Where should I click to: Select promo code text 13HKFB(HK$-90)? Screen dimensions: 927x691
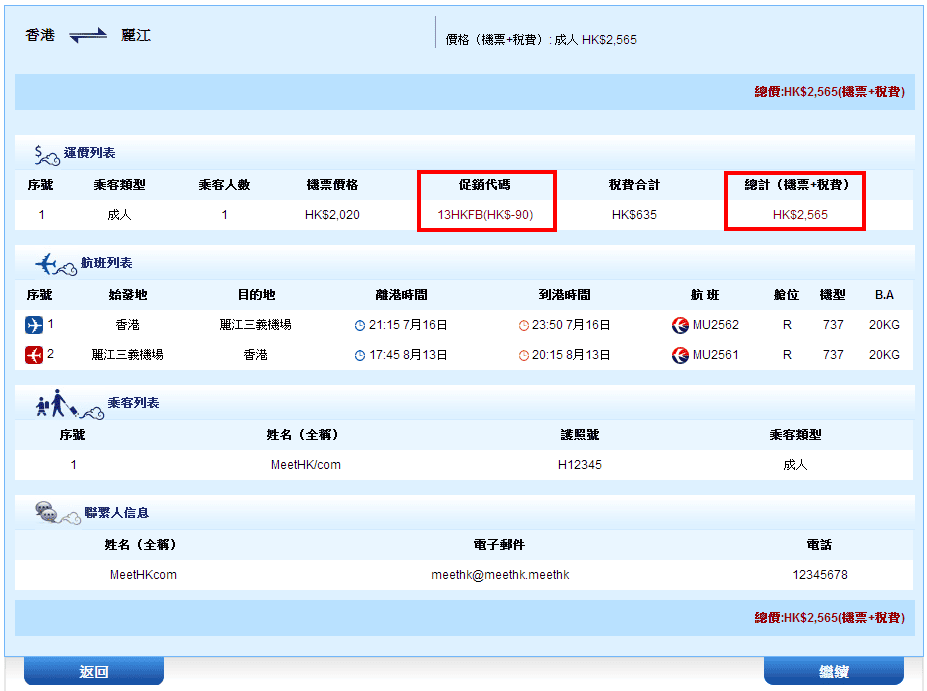485,215
